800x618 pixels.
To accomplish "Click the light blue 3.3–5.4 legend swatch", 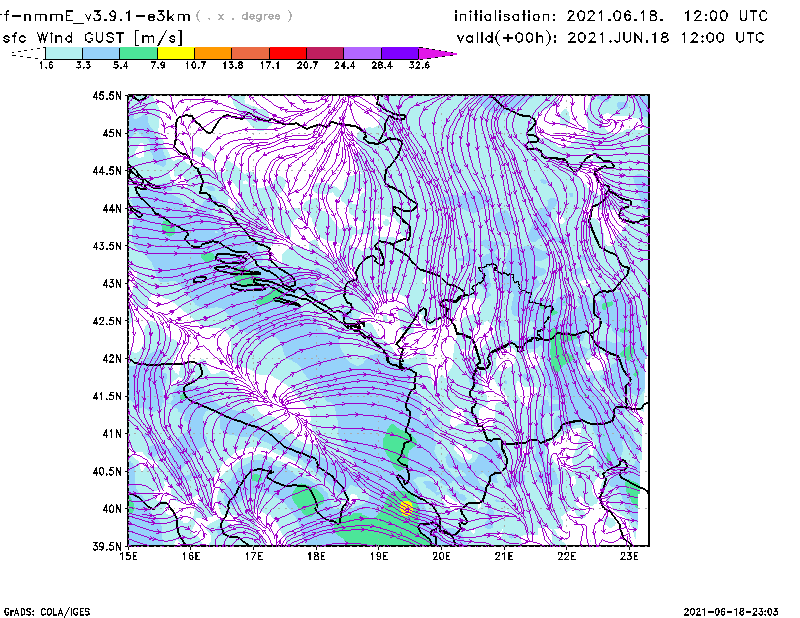I will click(x=101, y=53).
